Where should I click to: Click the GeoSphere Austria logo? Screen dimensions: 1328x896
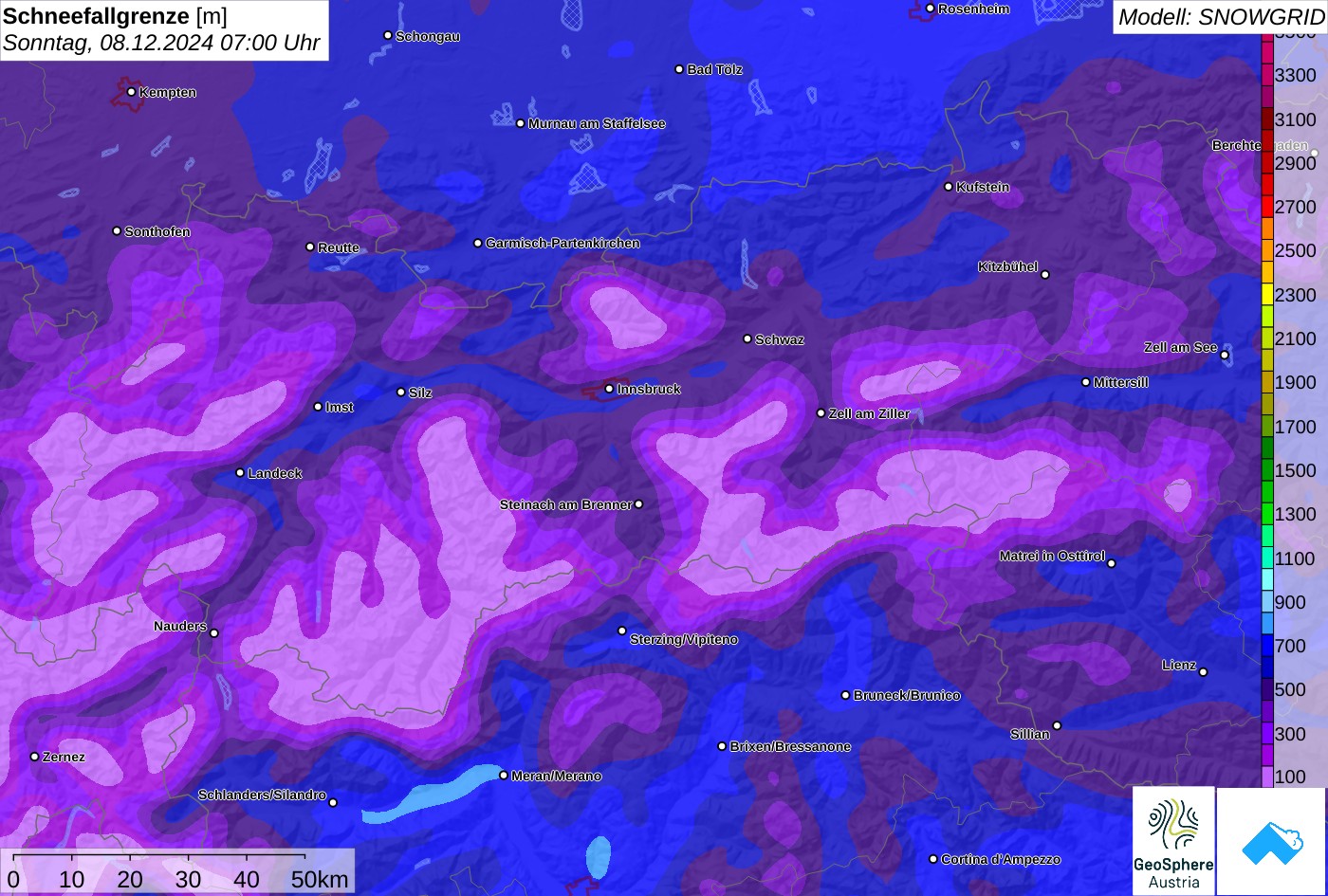pyautogui.click(x=1173, y=841)
